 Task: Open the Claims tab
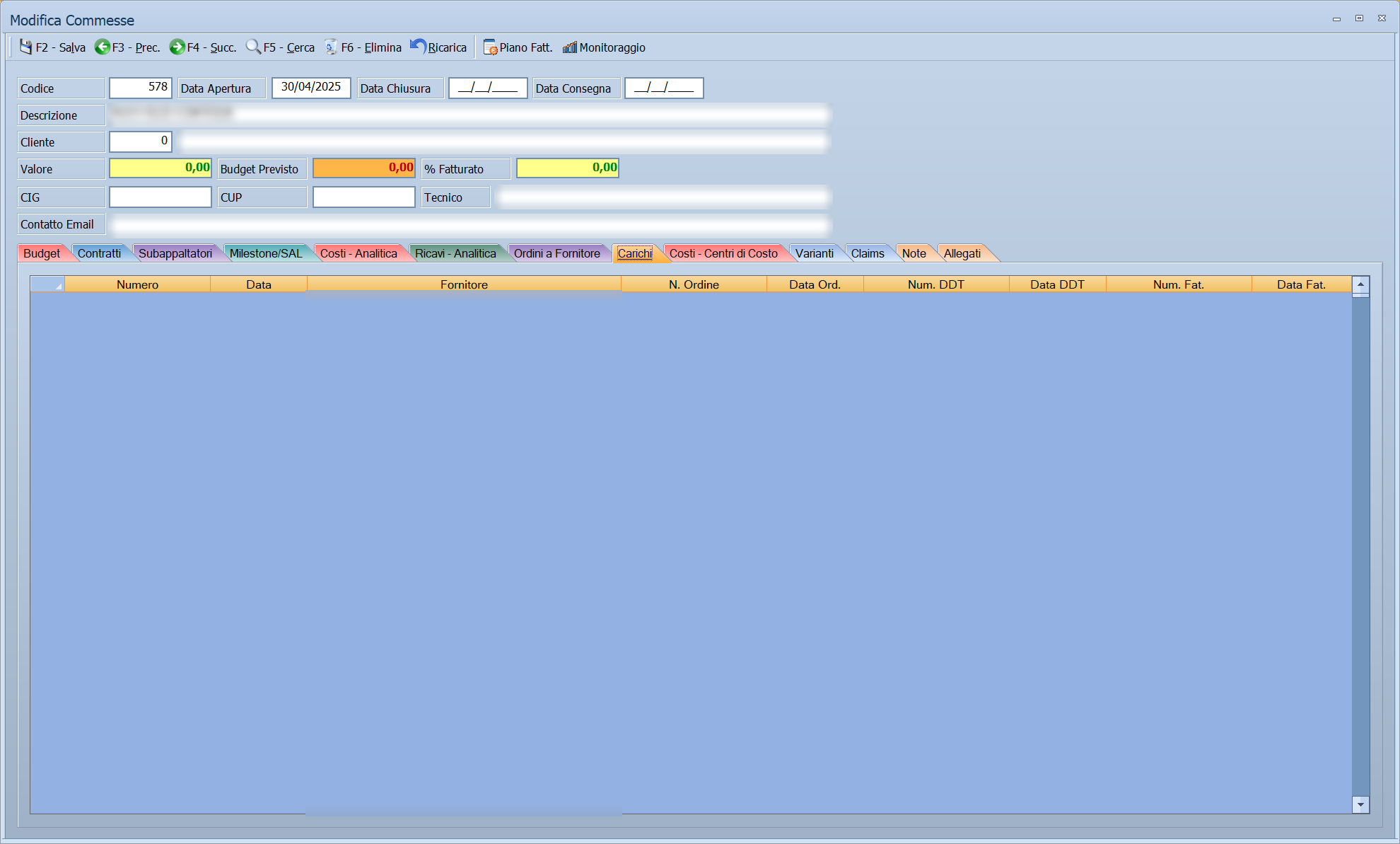tap(868, 253)
